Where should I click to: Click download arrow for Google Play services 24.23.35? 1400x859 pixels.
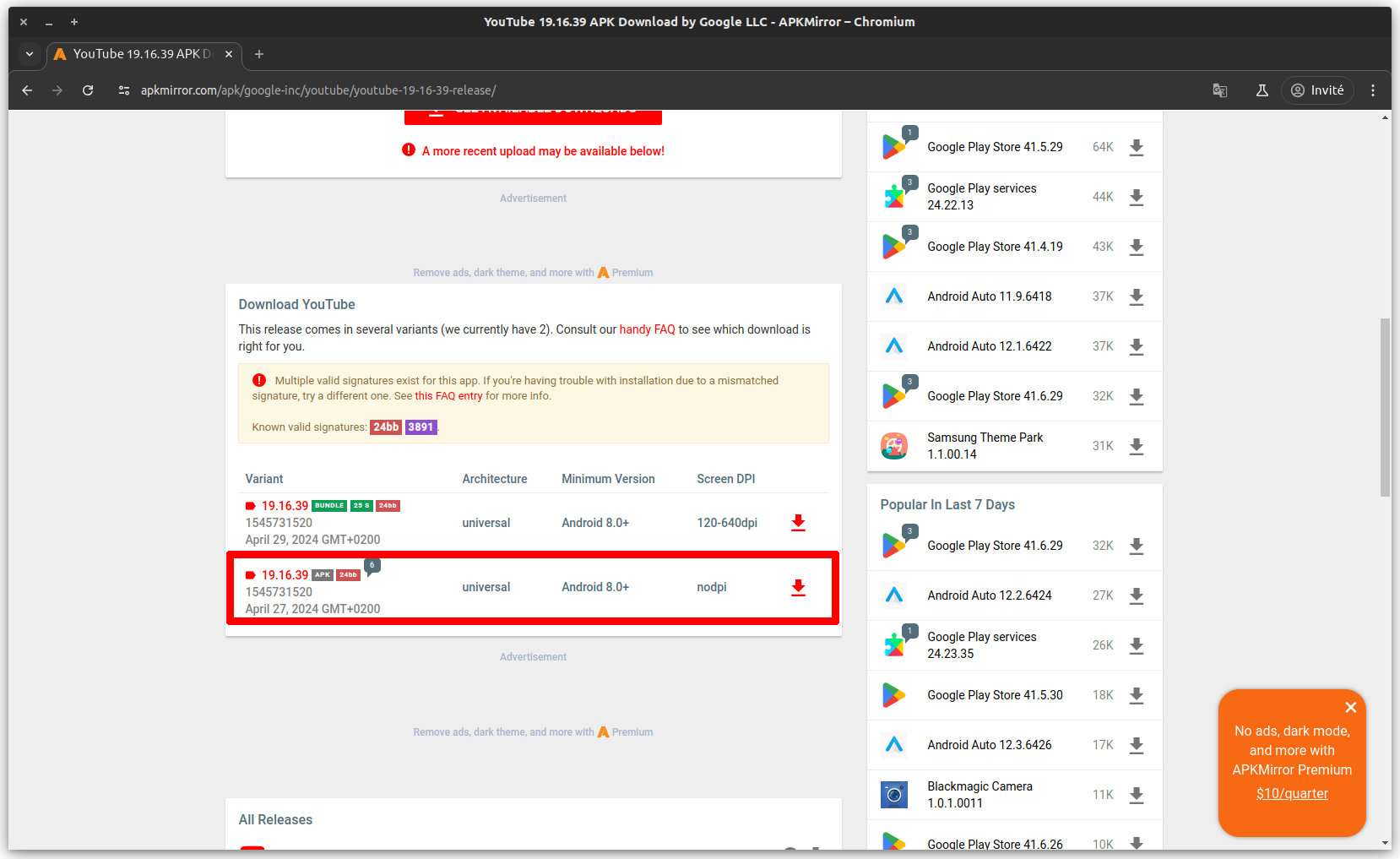(1137, 645)
